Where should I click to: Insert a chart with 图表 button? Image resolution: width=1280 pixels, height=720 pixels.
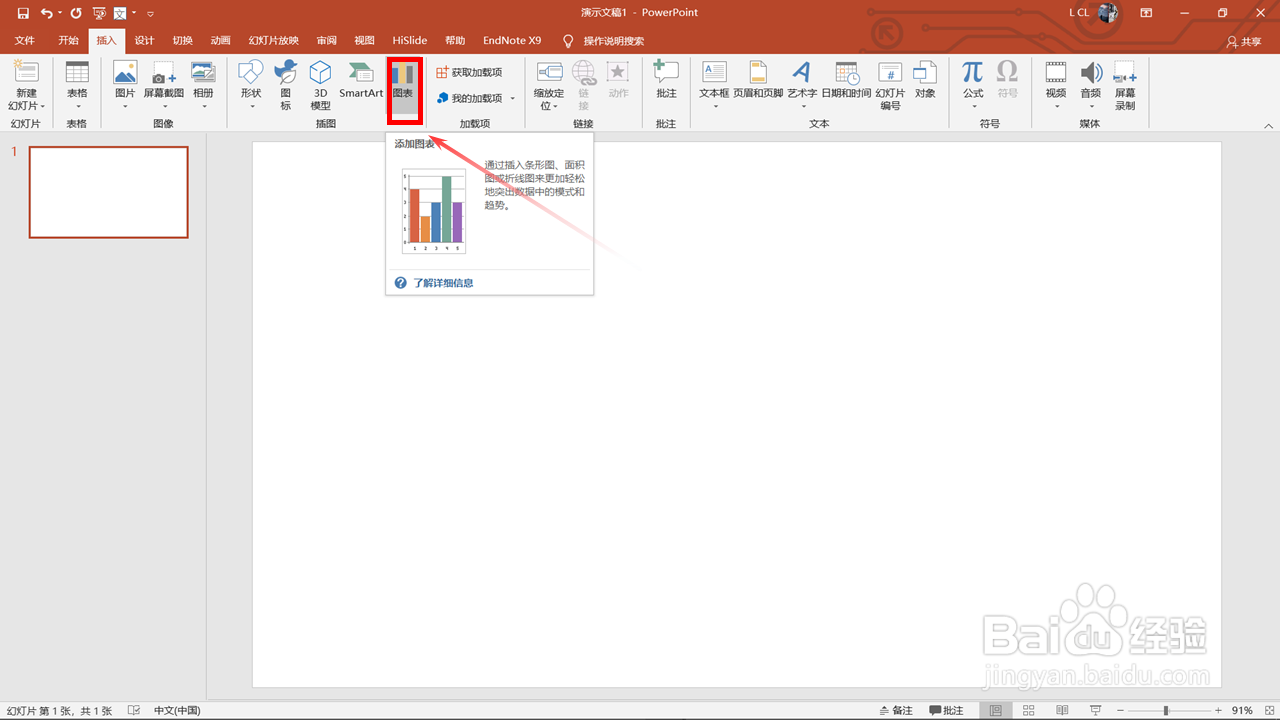click(x=403, y=83)
